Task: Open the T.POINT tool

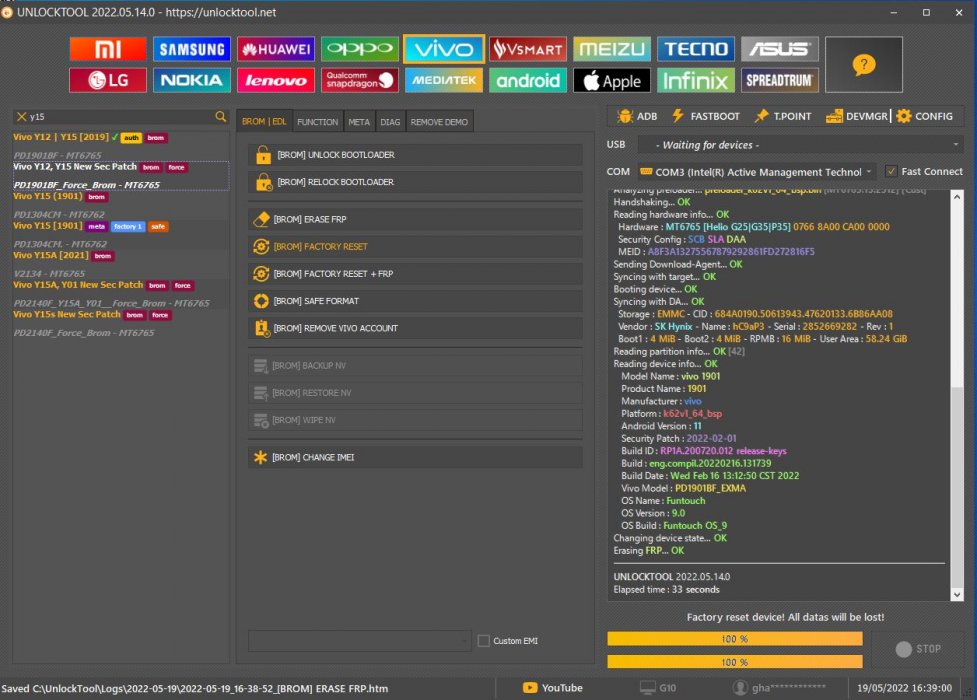Action: point(783,116)
